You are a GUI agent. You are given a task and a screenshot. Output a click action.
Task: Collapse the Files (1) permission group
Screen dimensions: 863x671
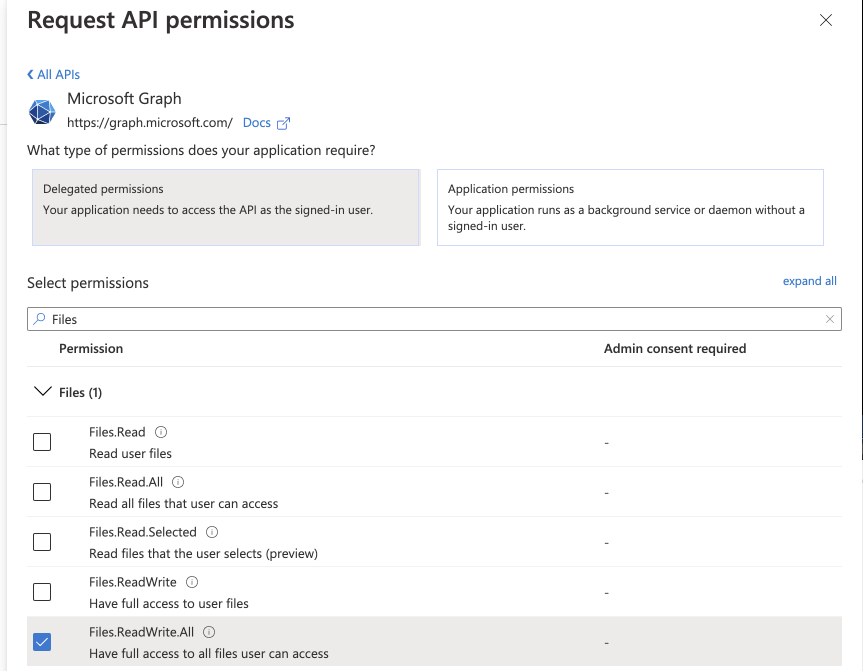pos(42,392)
